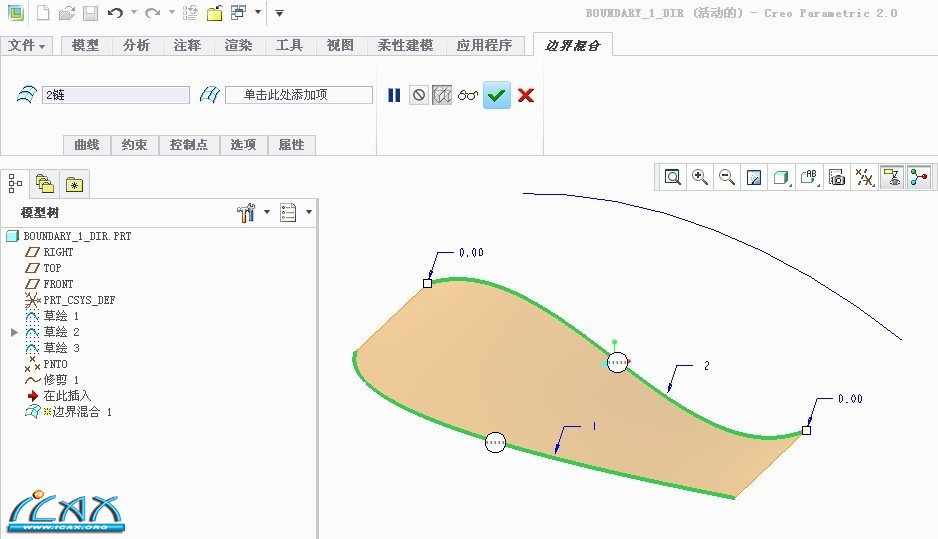This screenshot has width=938, height=539.
Task: Click the Undo arrow icon
Action: coord(115,13)
